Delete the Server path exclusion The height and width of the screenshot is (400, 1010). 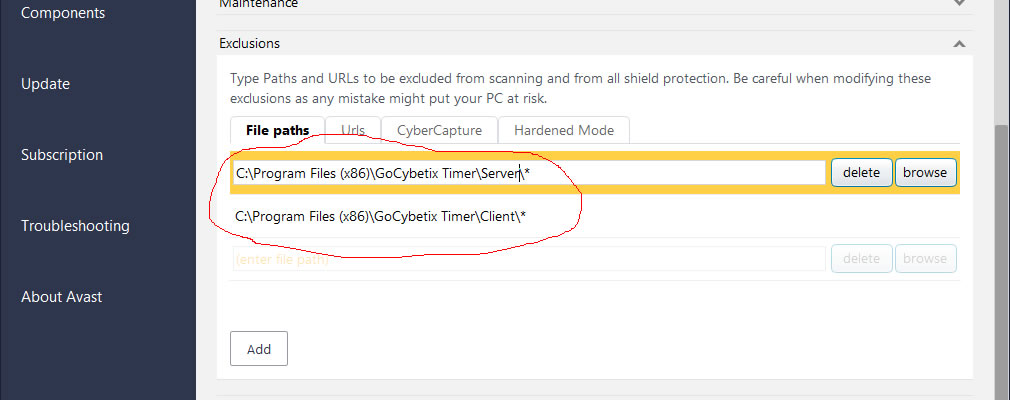pyautogui.click(x=861, y=173)
